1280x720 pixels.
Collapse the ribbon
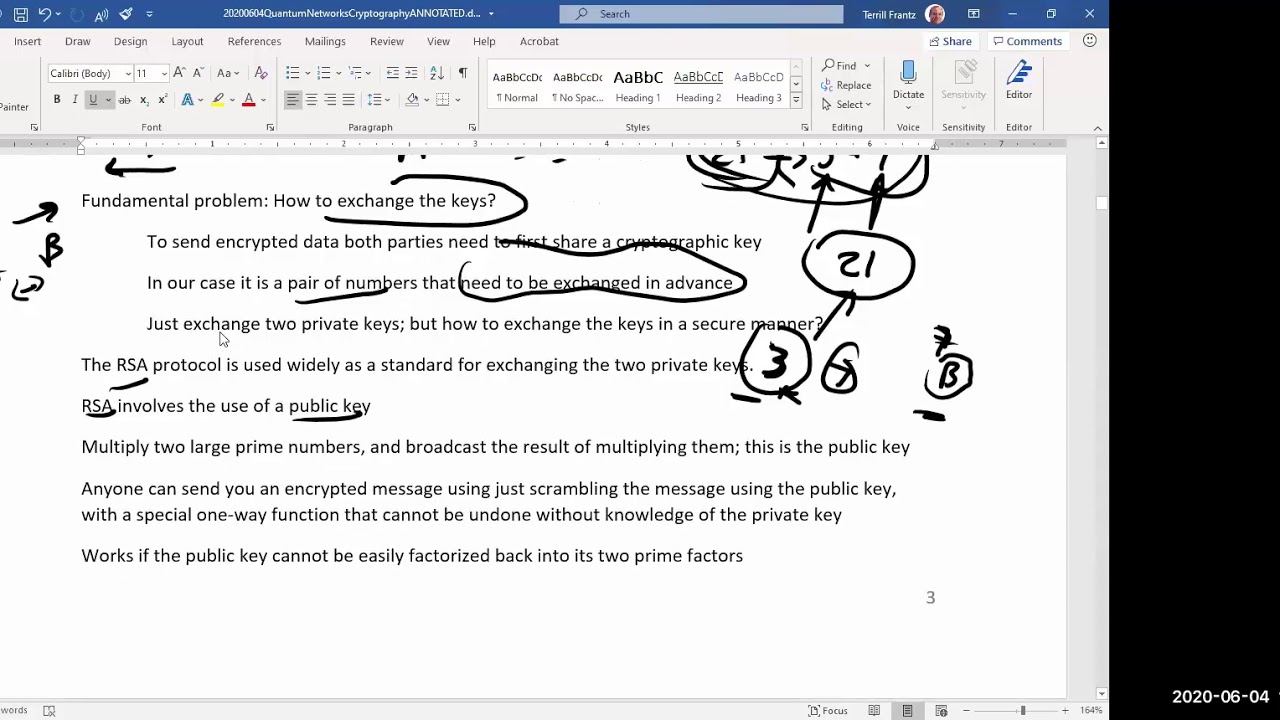1097,128
